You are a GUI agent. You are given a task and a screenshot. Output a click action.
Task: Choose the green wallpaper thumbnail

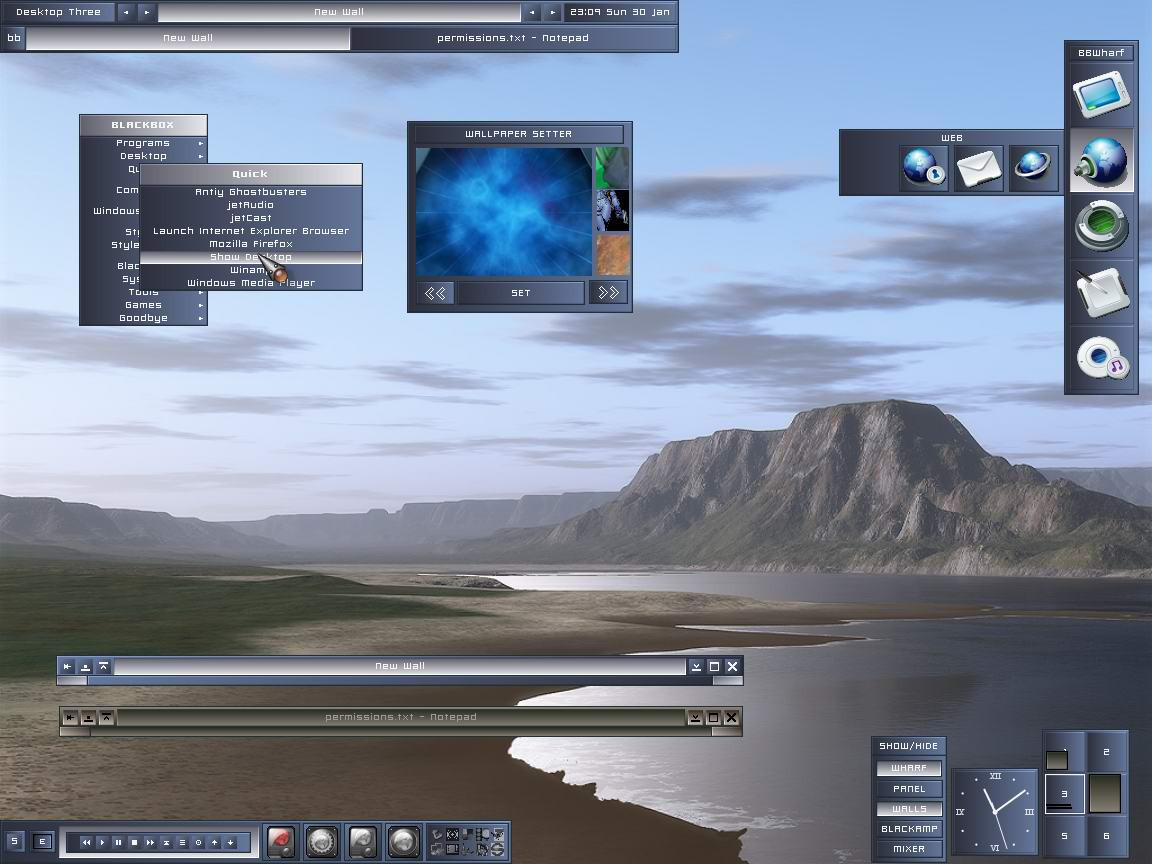pyautogui.click(x=612, y=168)
